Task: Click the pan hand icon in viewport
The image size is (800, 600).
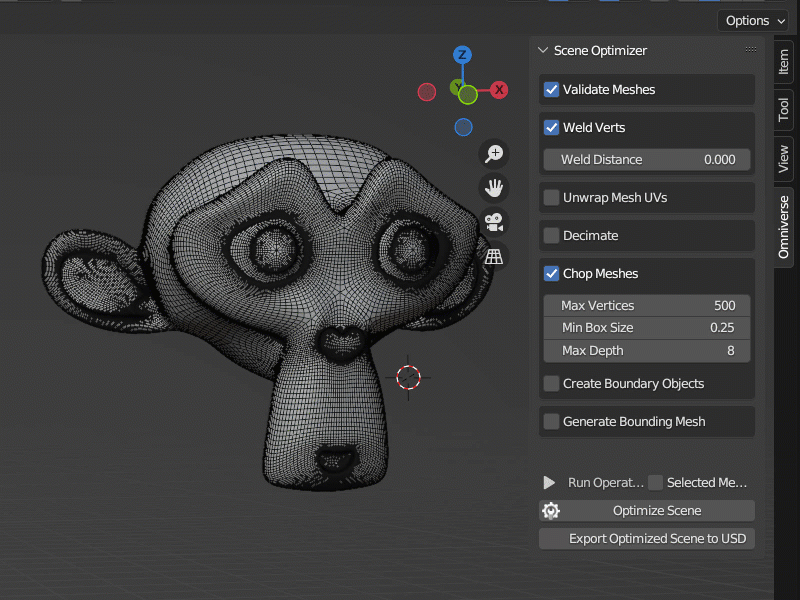Action: 494,188
